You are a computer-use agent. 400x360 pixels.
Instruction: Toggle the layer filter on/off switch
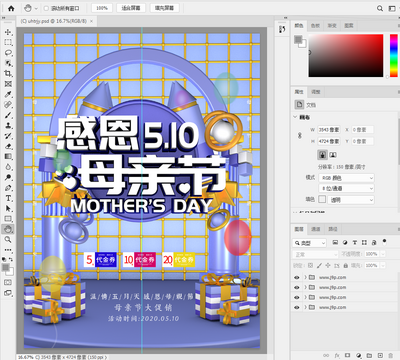point(384,241)
